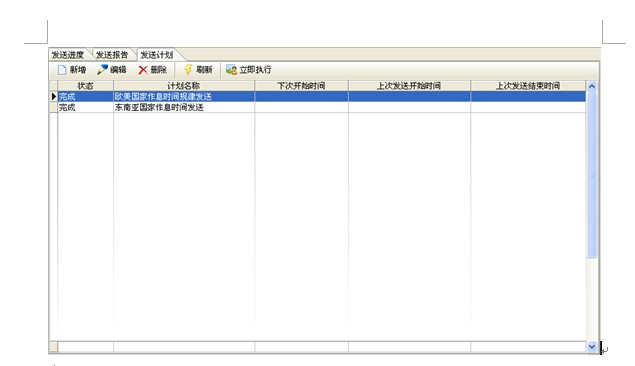The height and width of the screenshot is (366, 635).
Task: Select the 发送计划 tab
Action: [157, 55]
